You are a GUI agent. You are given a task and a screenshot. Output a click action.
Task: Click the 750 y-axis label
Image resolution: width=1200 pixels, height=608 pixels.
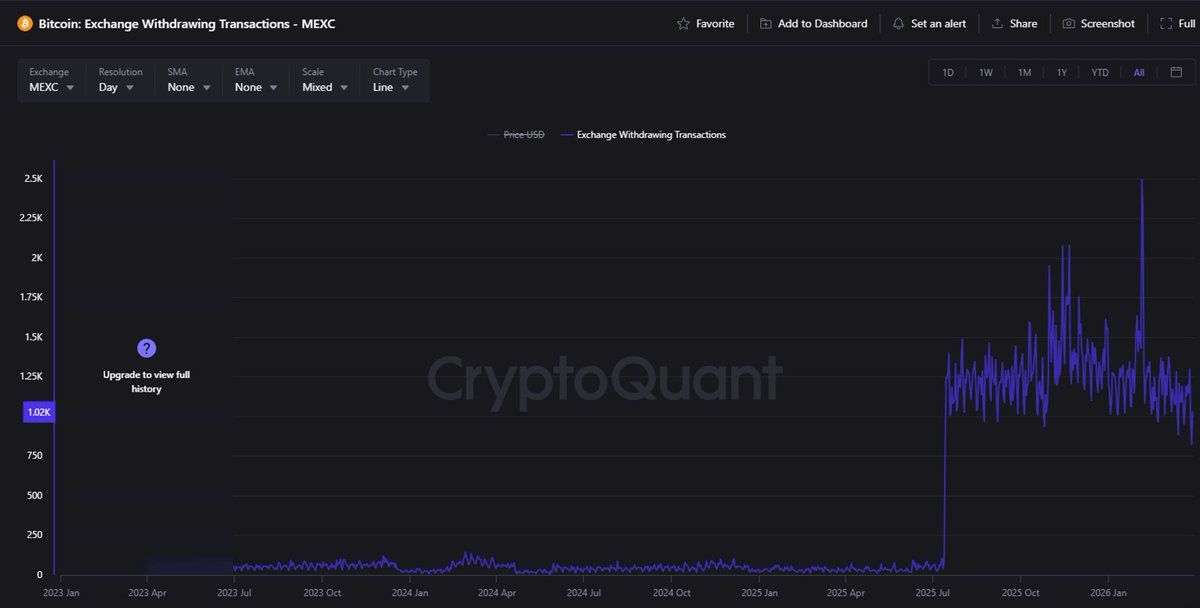click(33, 456)
